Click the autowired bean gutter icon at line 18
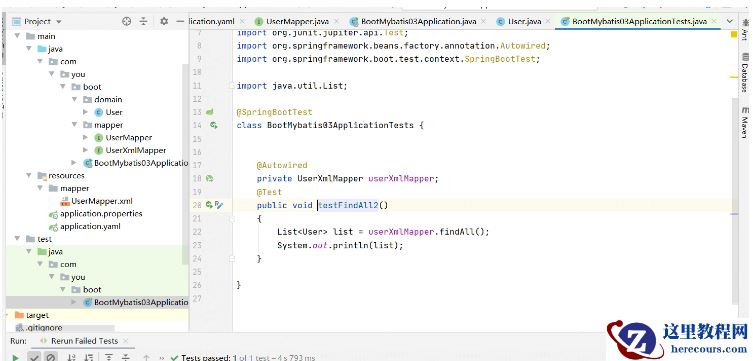This screenshot has height=361, width=753. [x=209, y=178]
